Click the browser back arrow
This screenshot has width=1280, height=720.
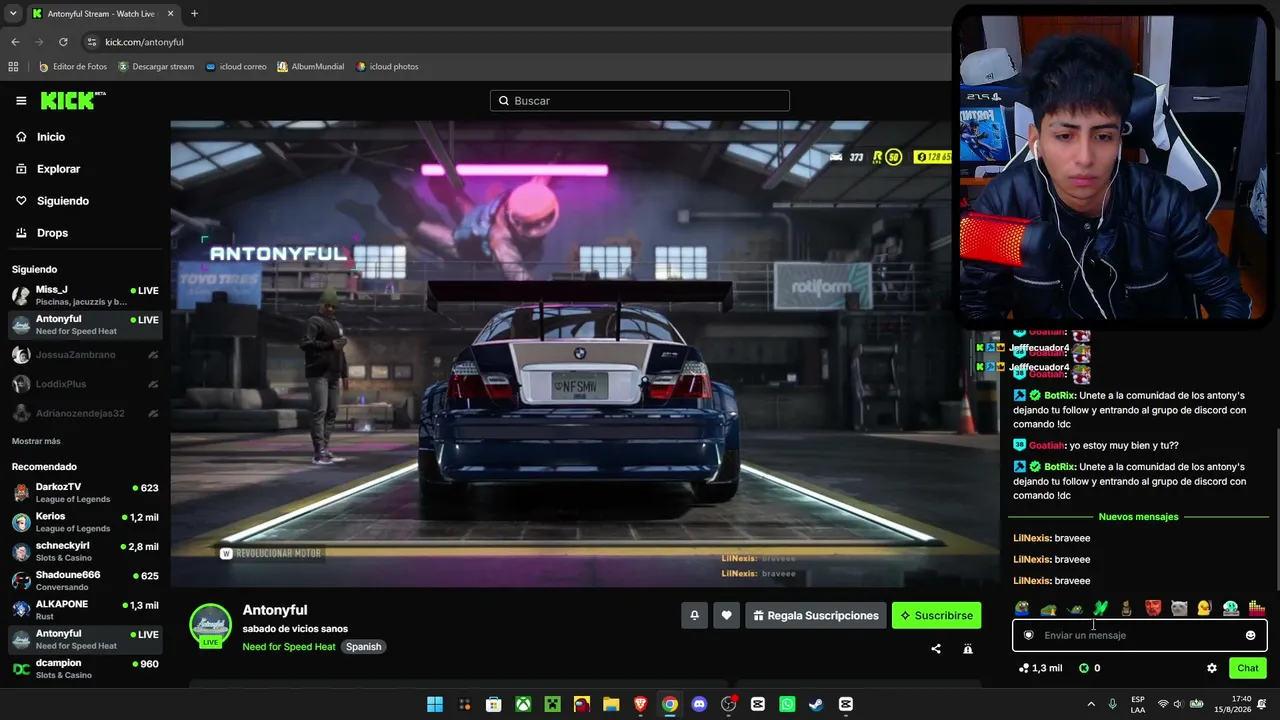[15, 42]
